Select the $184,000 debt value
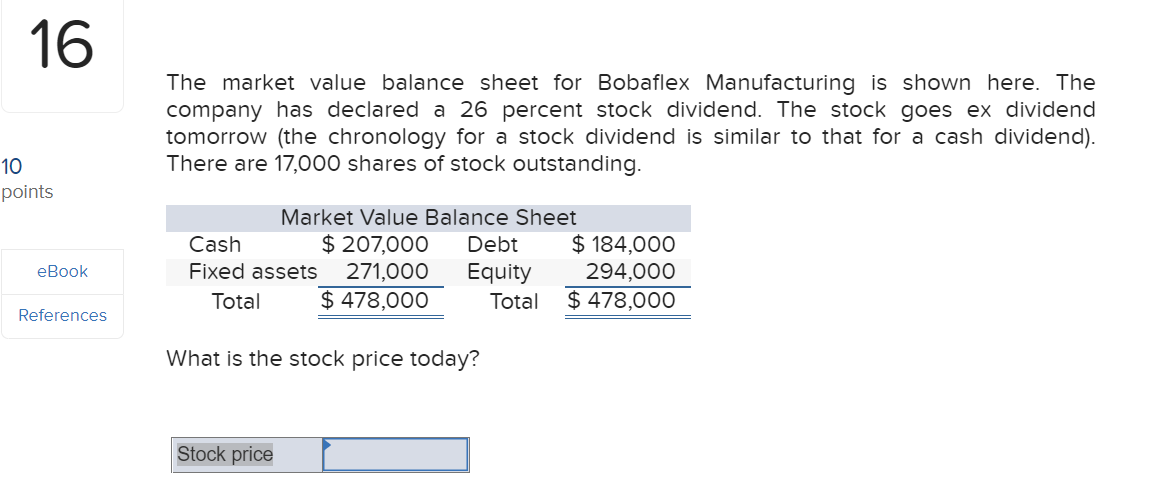The width and height of the screenshot is (1162, 486). (x=623, y=244)
